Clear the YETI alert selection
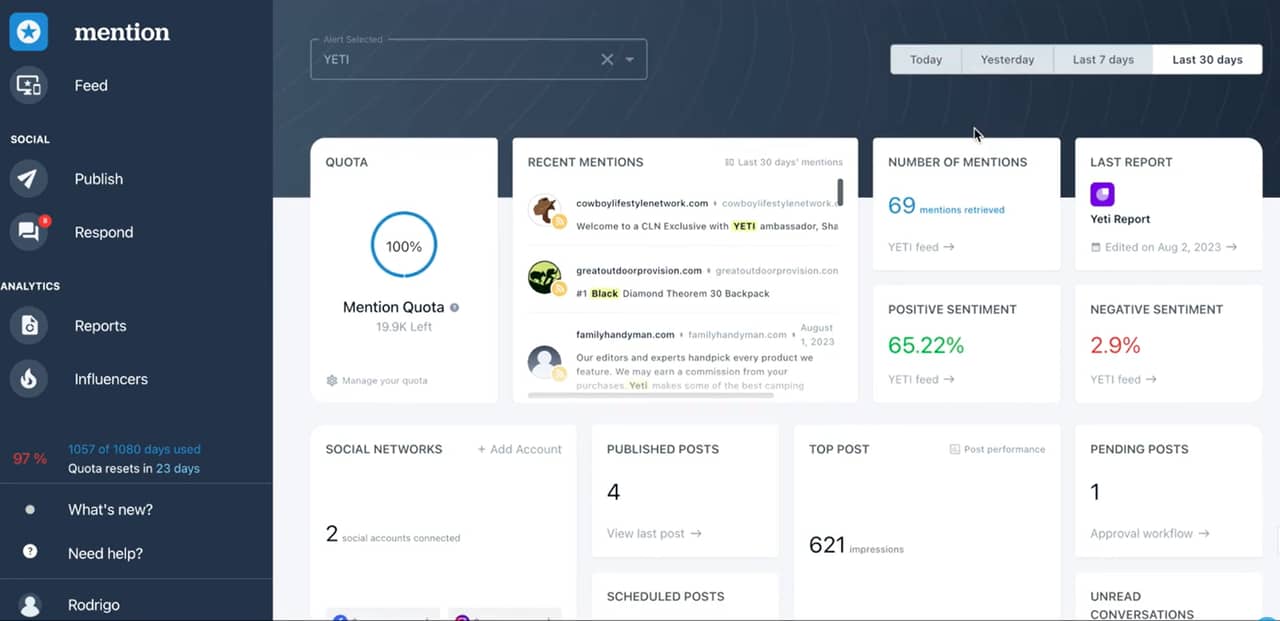 pyautogui.click(x=607, y=60)
